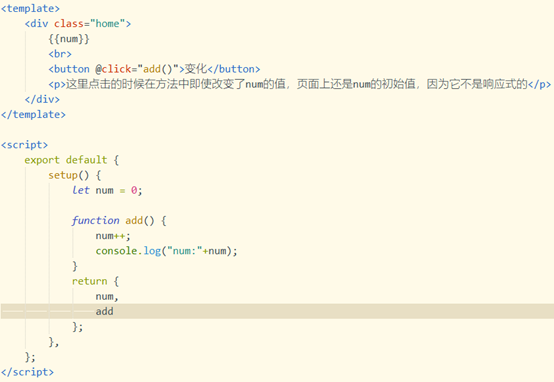Select the {{num}} interpolation text

(x=69, y=39)
